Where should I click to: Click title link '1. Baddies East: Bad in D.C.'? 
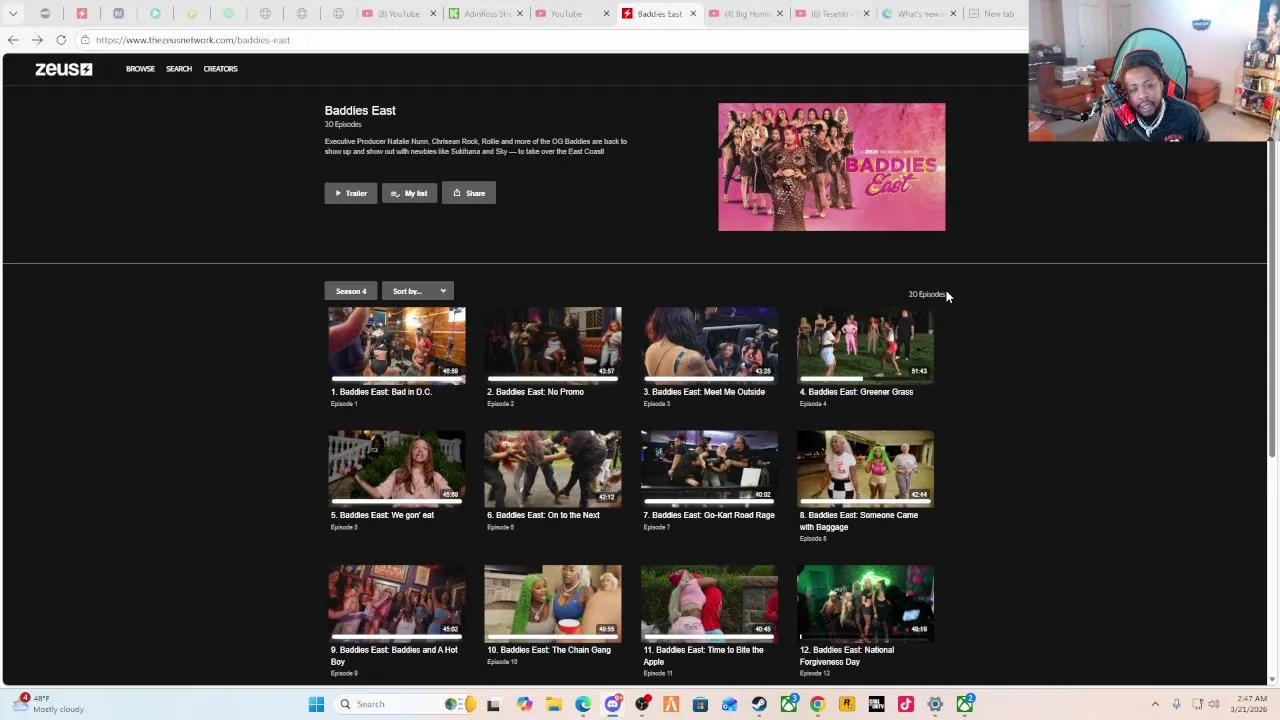point(381,392)
